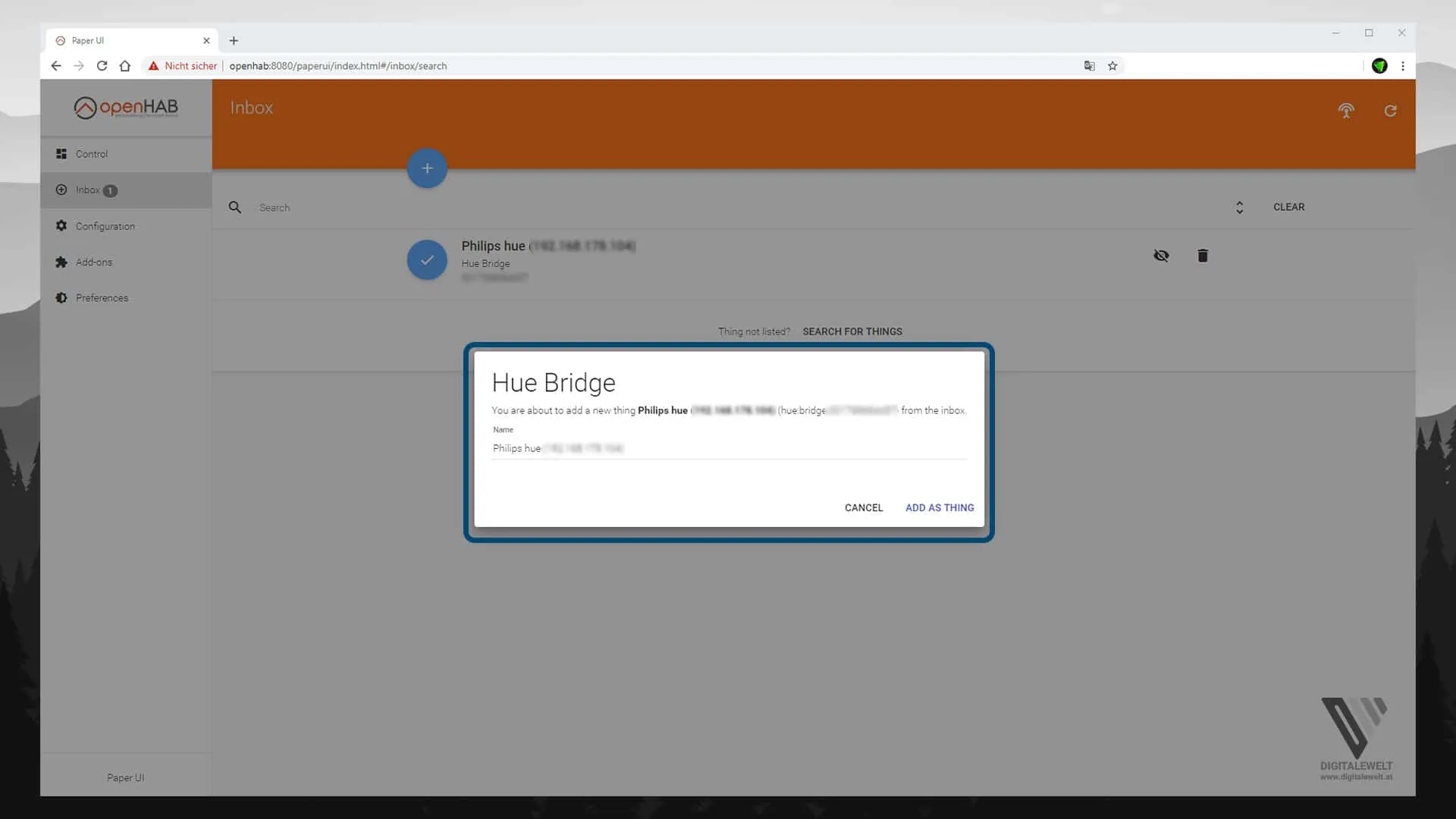Open Preferences in the sidebar

point(126,298)
